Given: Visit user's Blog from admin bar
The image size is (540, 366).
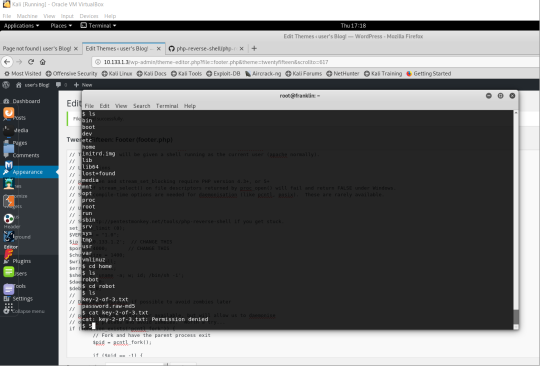Looking at the screenshot, I should [33, 85].
